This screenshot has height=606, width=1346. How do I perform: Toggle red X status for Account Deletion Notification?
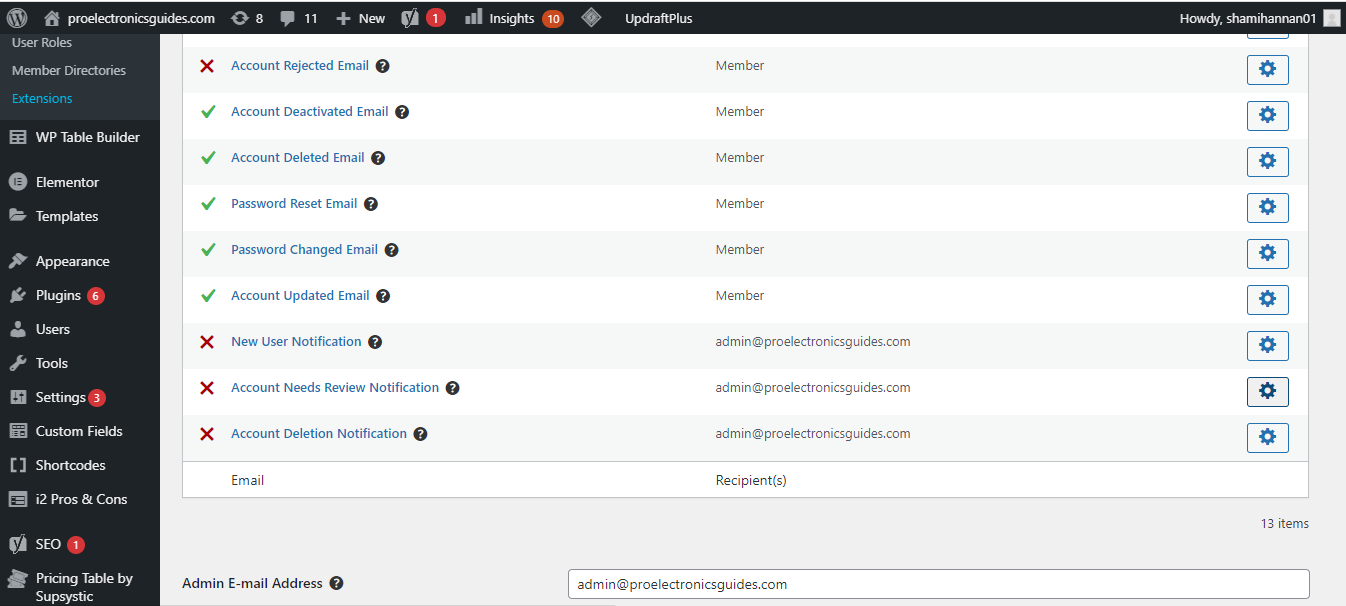tap(207, 434)
